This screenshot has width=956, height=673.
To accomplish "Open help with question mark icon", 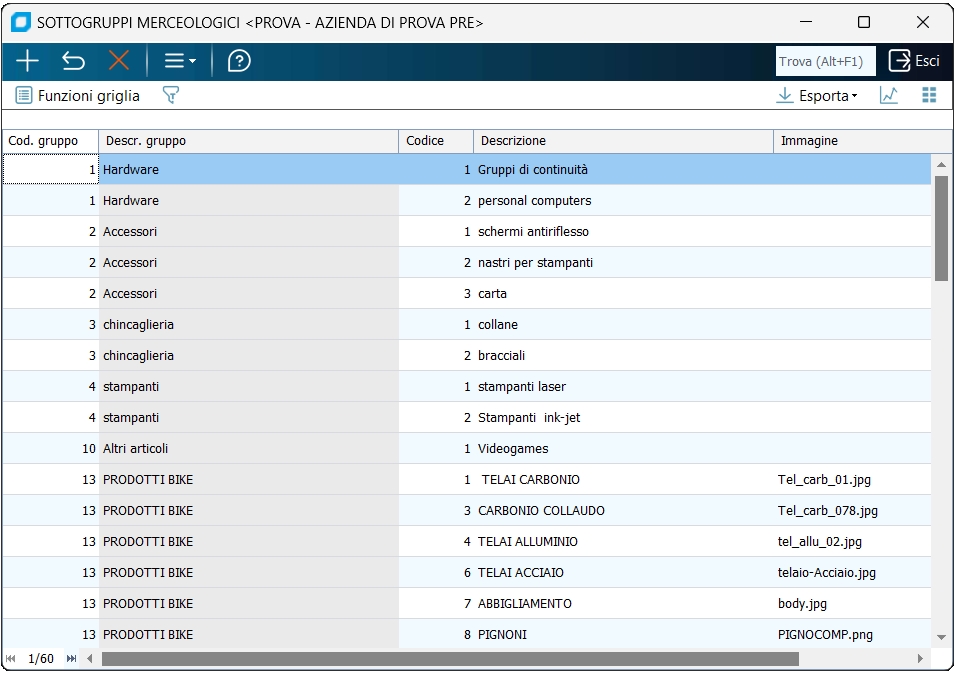I will (x=239, y=61).
